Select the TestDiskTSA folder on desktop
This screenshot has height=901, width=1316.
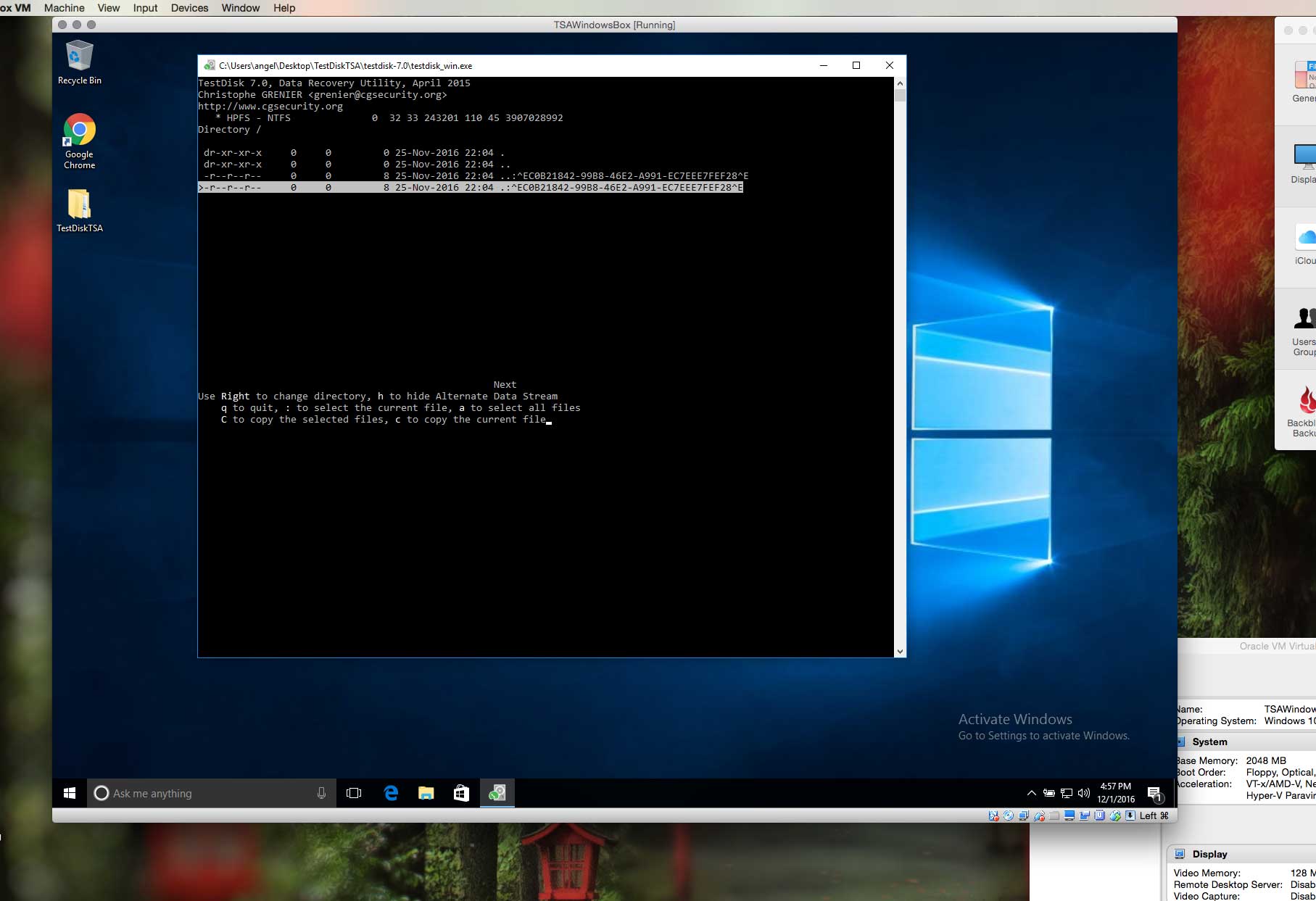tap(79, 211)
